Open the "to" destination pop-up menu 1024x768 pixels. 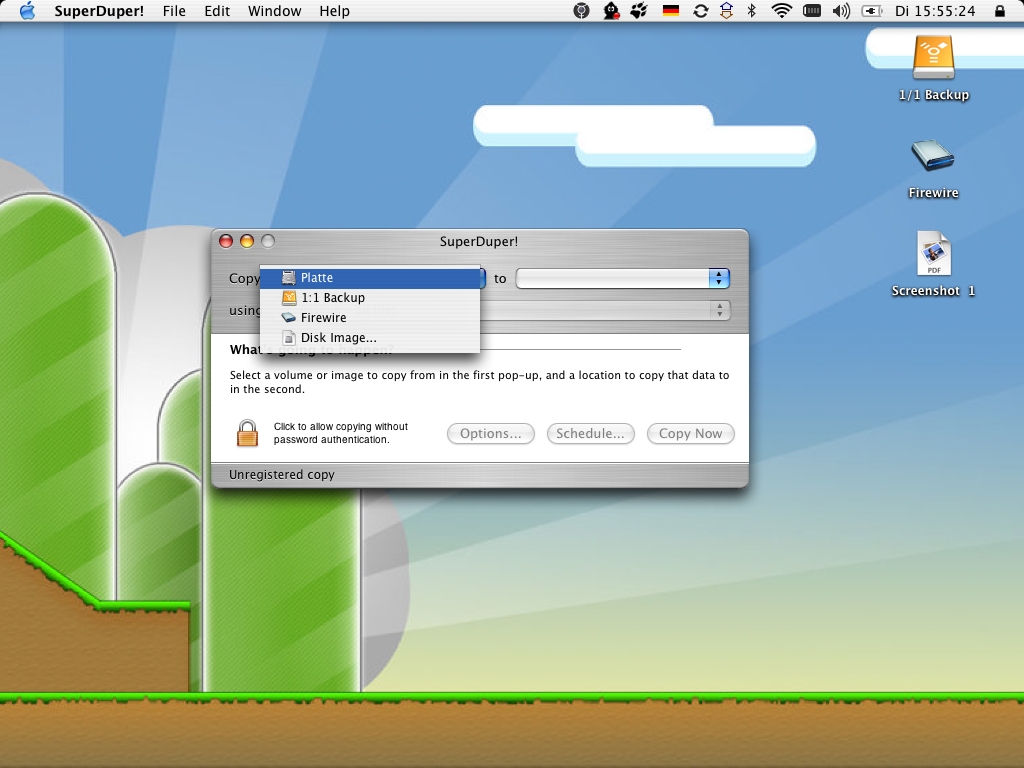click(622, 278)
